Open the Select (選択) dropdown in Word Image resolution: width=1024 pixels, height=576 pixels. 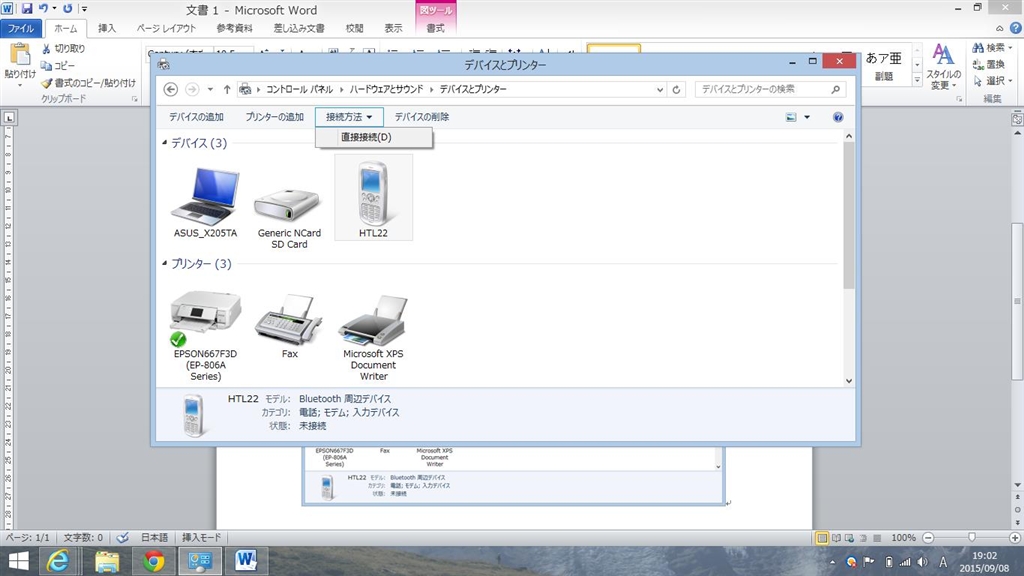click(x=991, y=80)
